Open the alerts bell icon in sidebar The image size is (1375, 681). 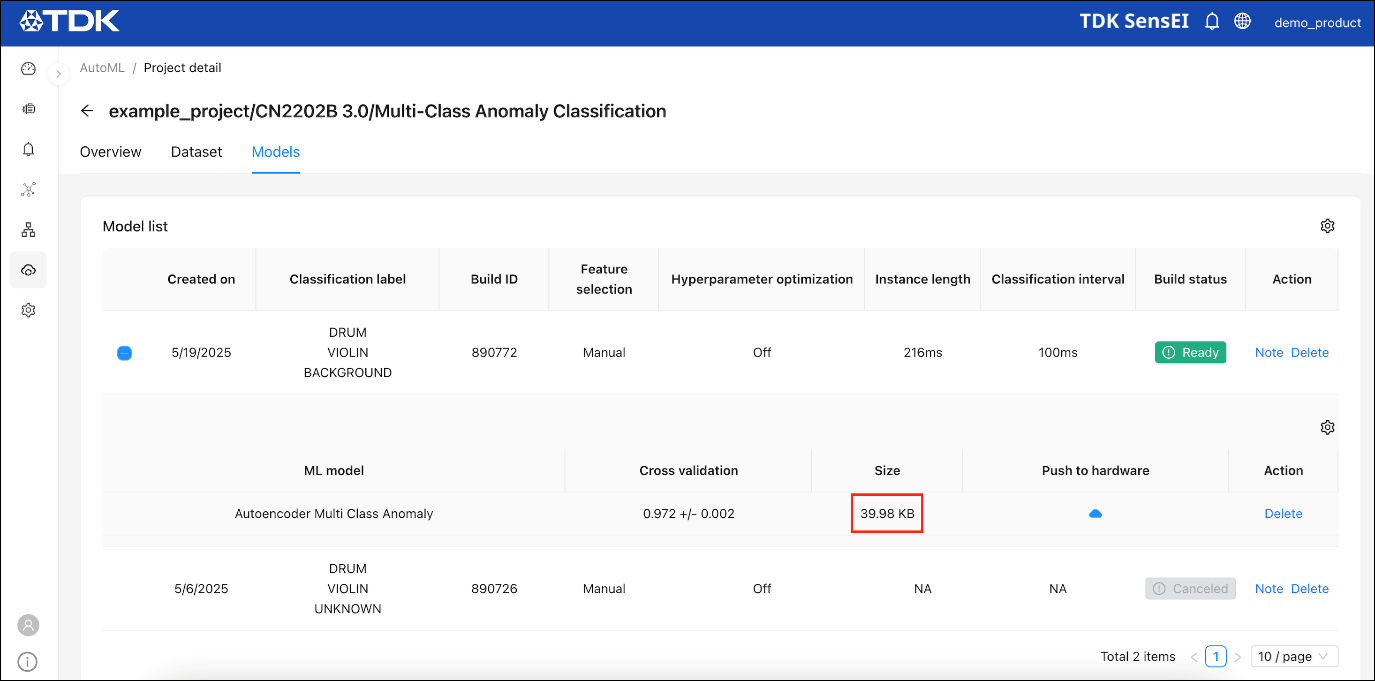click(x=28, y=149)
